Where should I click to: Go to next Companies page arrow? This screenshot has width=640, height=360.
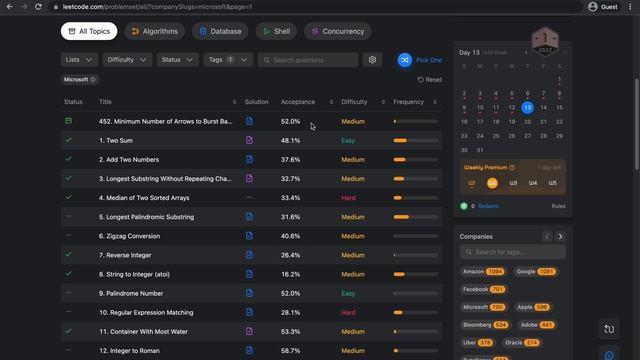pos(560,236)
